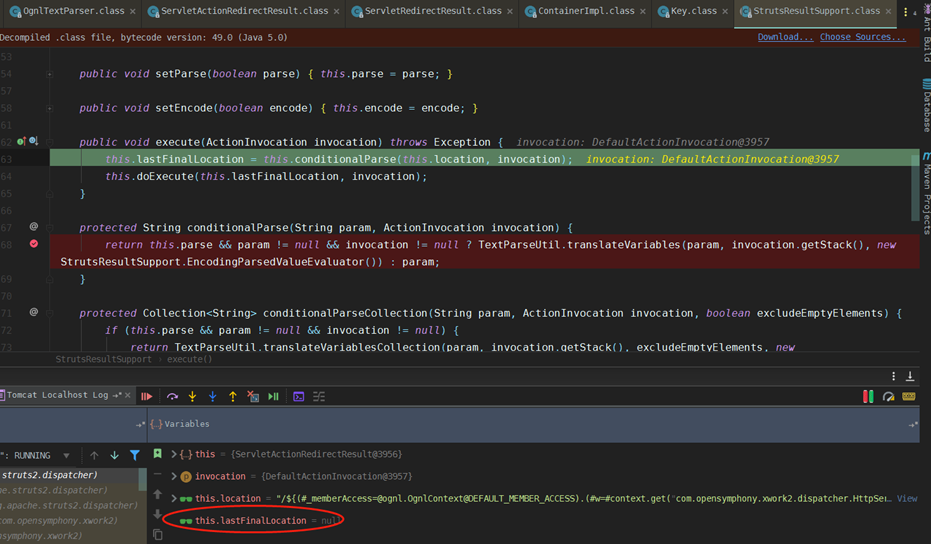The height and width of the screenshot is (544, 931).
Task: Click the filter frames funnel icon
Action: [135, 455]
